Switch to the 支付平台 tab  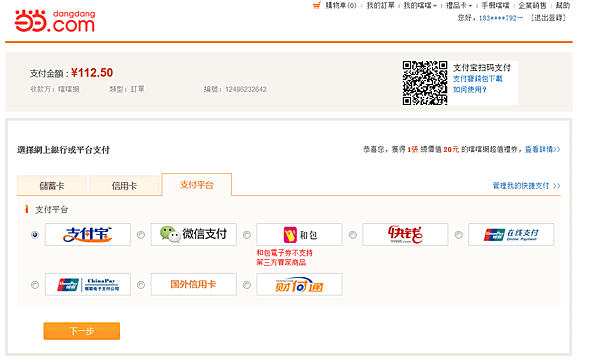tap(197, 185)
